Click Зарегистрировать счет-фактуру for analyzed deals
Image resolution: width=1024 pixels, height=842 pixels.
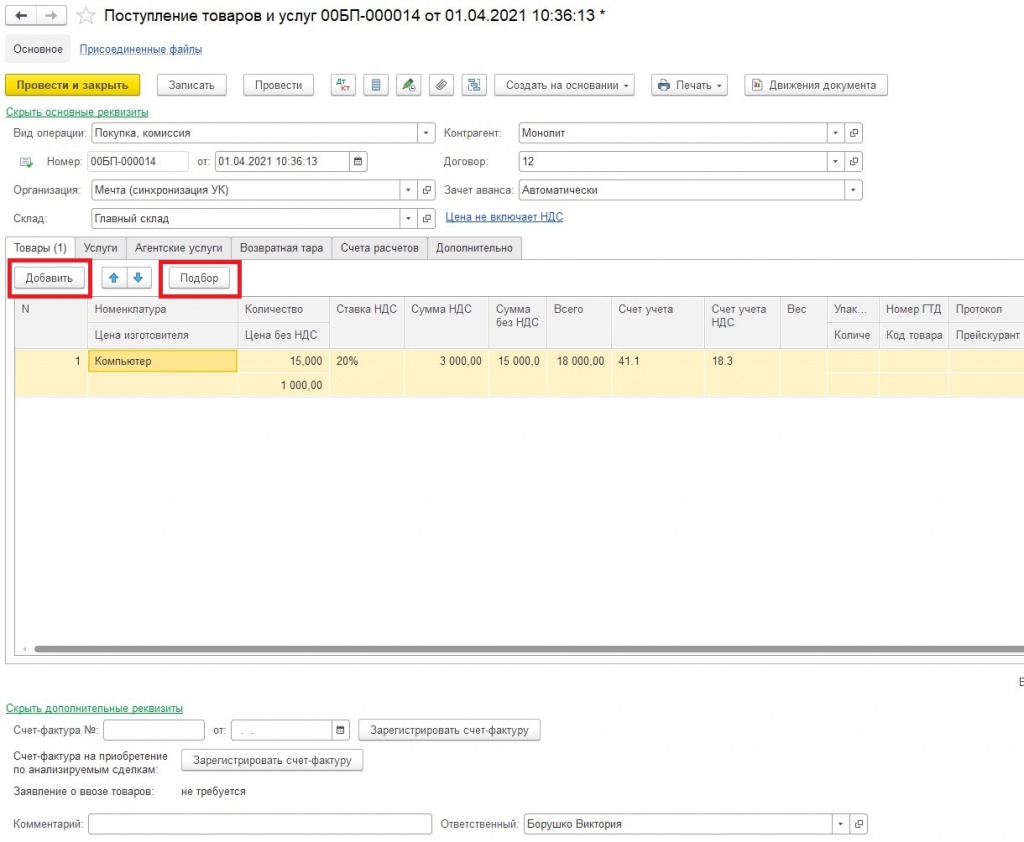(272, 760)
